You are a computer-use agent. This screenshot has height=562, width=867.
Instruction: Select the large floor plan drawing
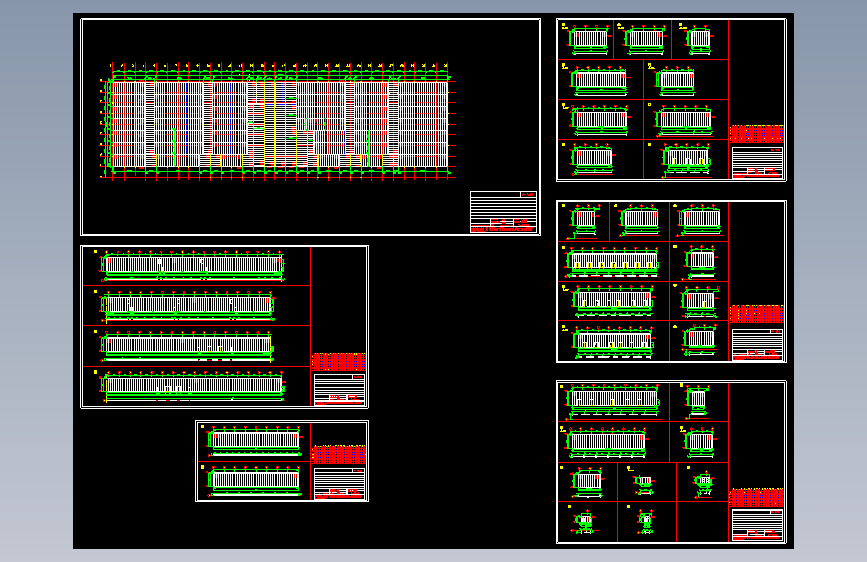(x=278, y=121)
